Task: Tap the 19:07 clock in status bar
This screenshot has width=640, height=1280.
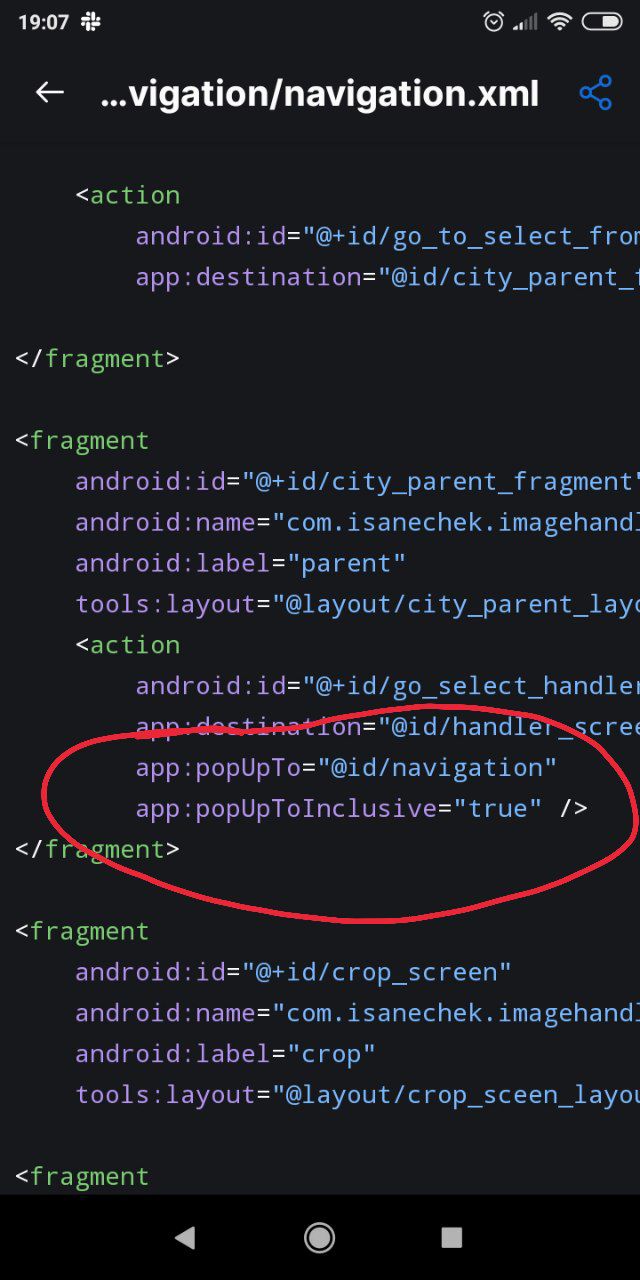Action: 44,21
